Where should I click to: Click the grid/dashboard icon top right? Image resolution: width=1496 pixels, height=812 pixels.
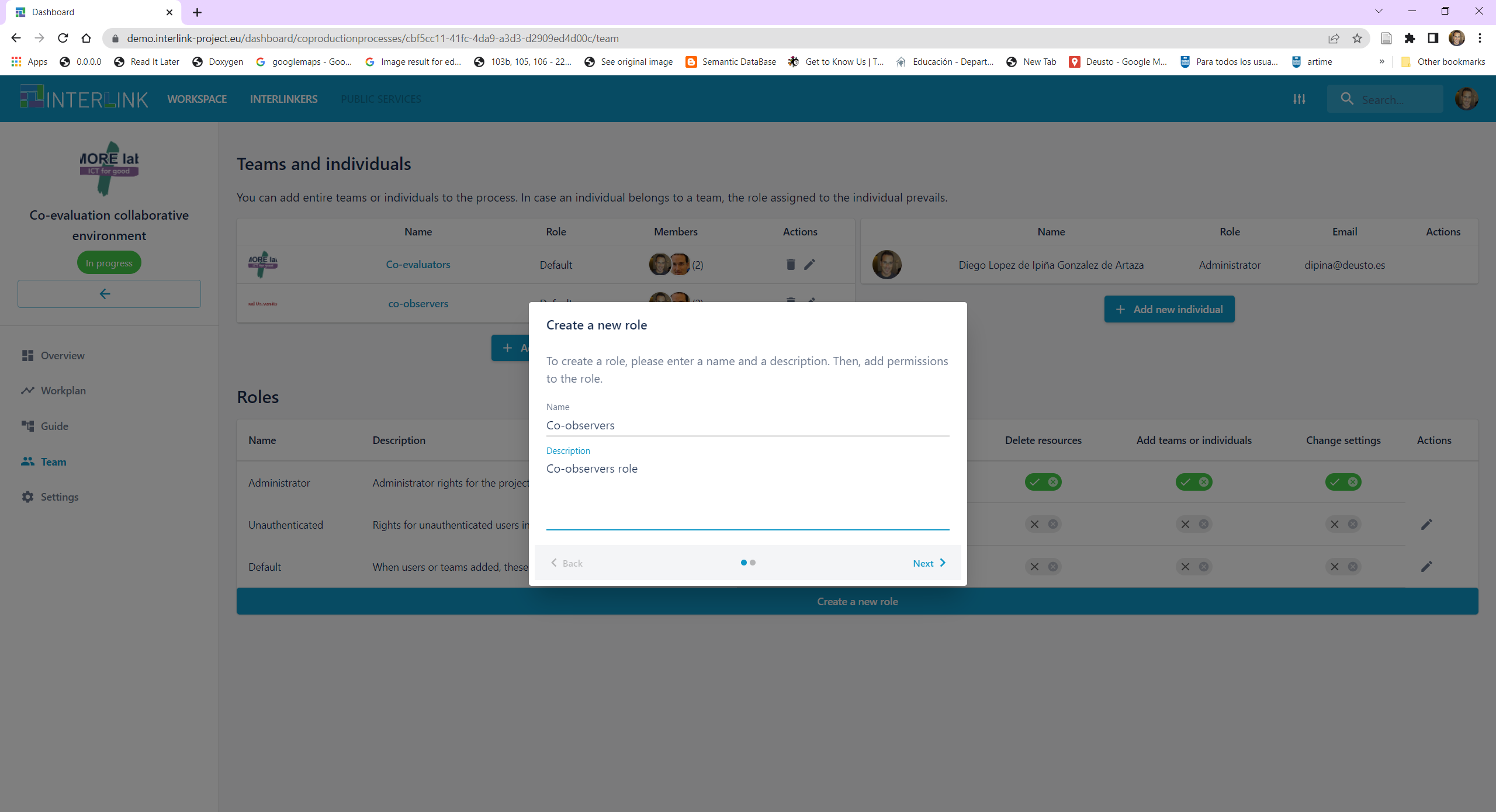tap(1300, 98)
